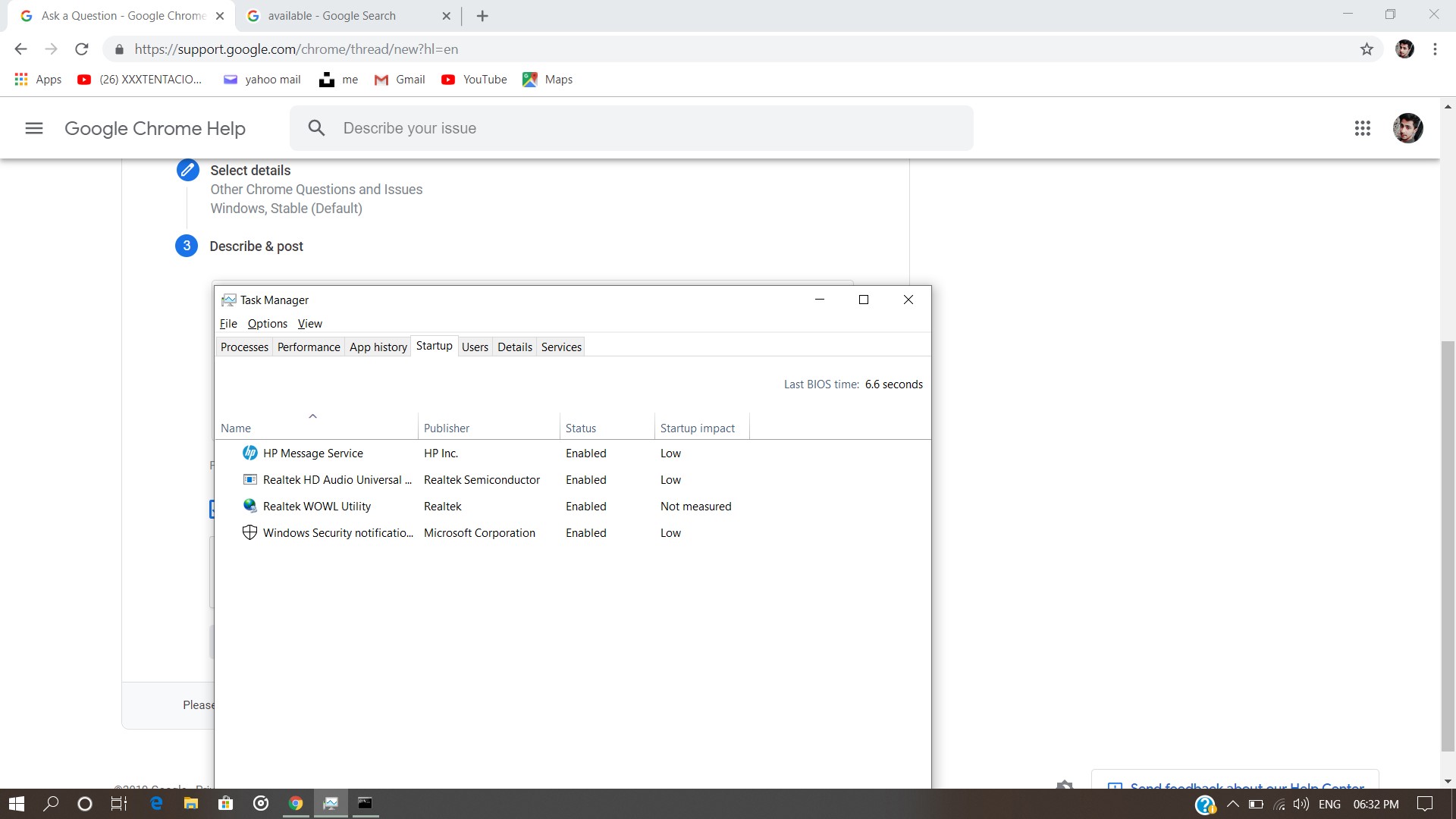Viewport: 1456px width, 819px height.
Task: Open the Maps bookmark
Action: click(548, 80)
